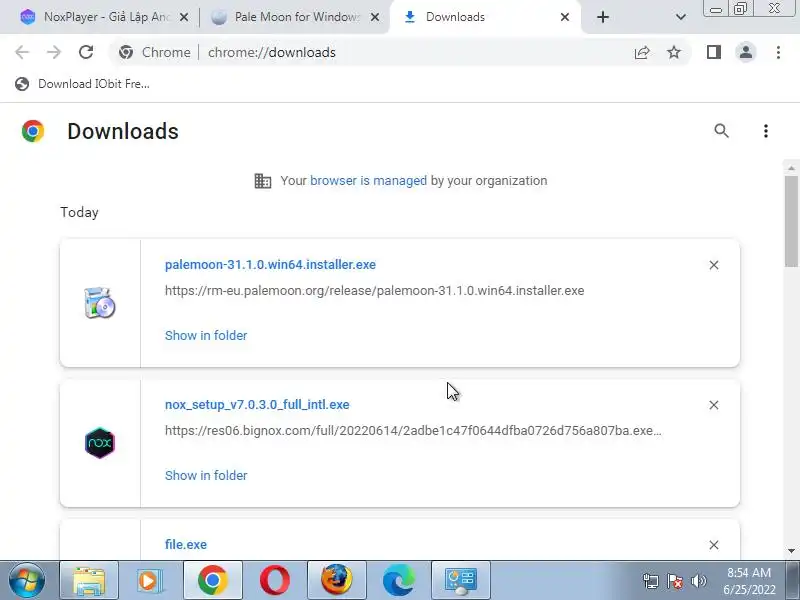Open the browser is managed link
The width and height of the screenshot is (800, 600).
(x=368, y=181)
